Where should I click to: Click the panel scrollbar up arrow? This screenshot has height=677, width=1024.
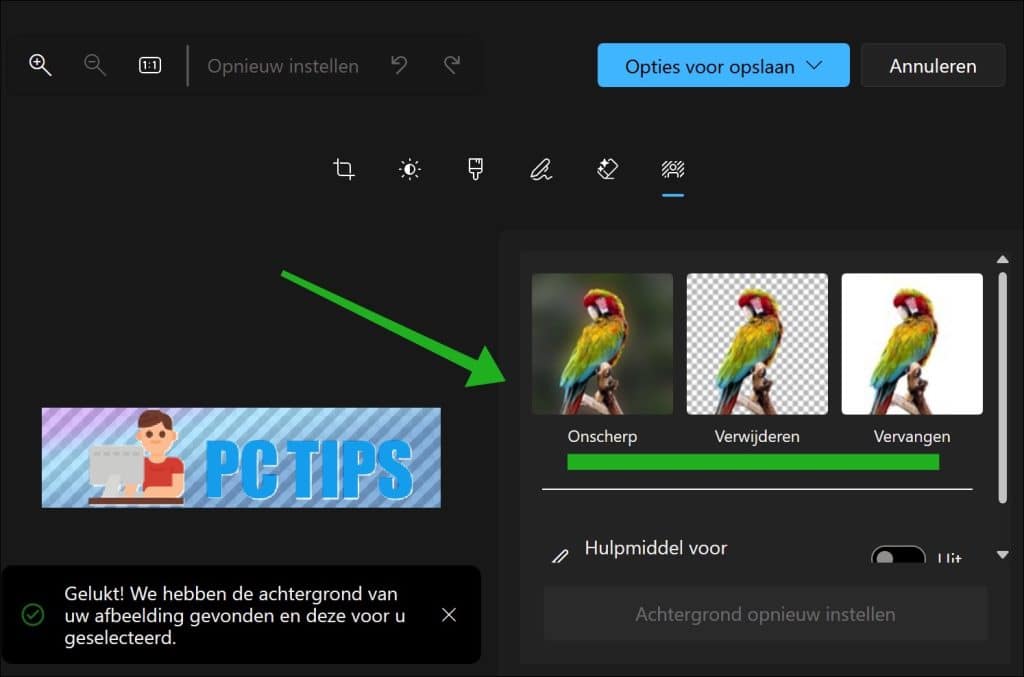(1002, 260)
